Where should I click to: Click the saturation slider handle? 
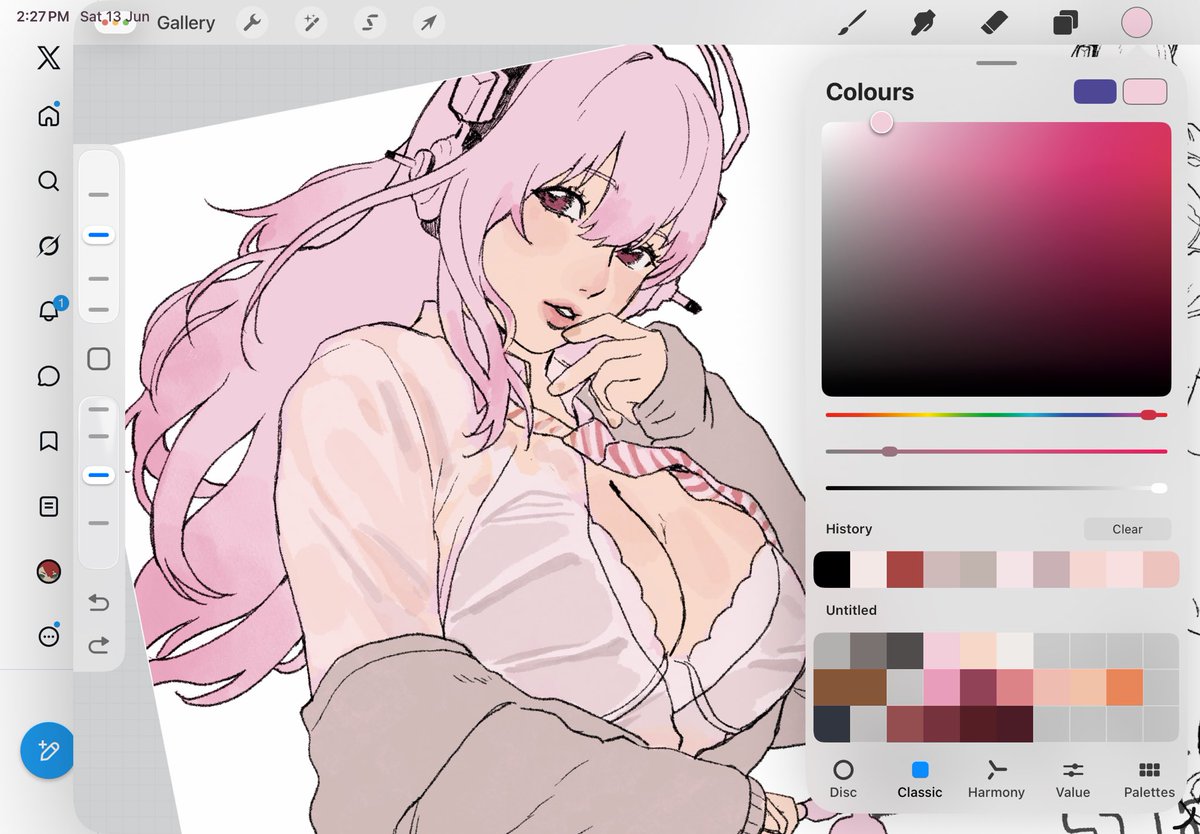click(x=889, y=451)
